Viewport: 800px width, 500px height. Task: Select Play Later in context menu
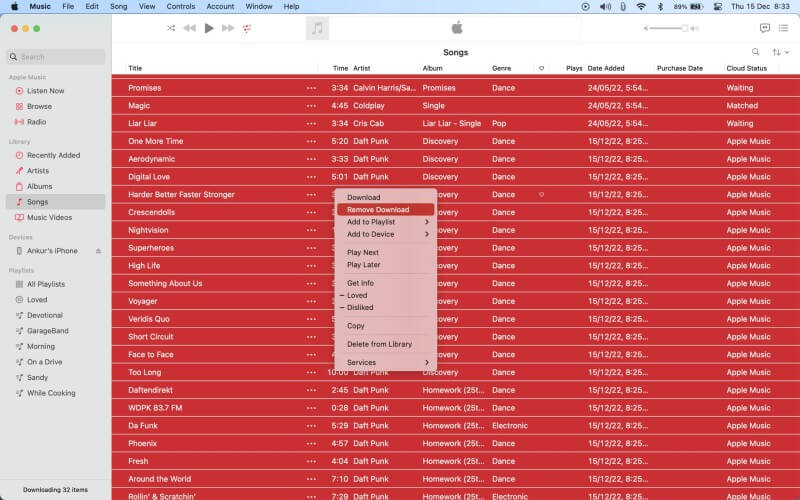[385, 265]
